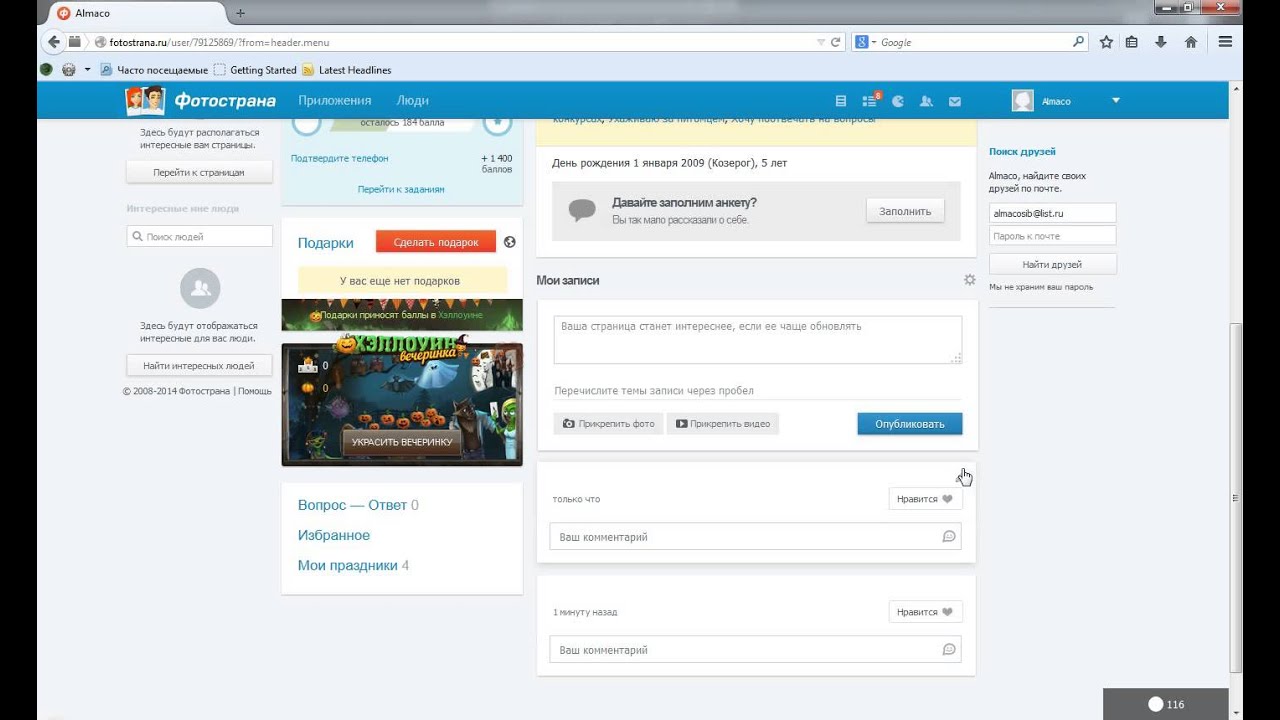Screen dimensions: 1280x720
Task: Click the new post text area
Action: coord(758,340)
